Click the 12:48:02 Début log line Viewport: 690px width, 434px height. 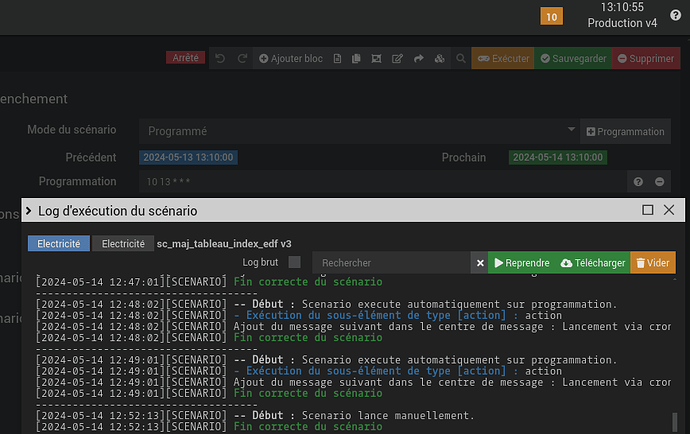(327, 304)
